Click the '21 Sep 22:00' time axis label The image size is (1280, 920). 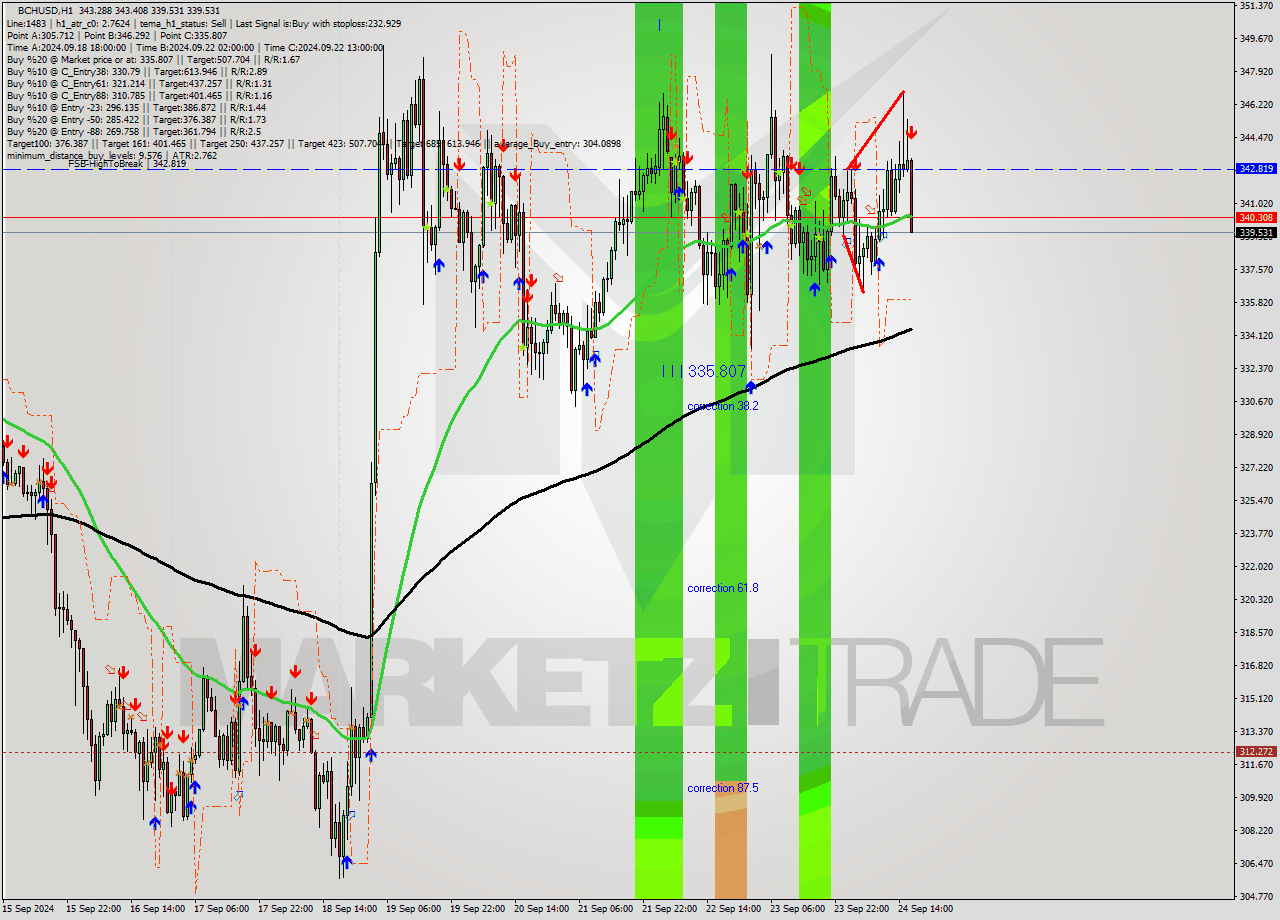click(x=667, y=909)
